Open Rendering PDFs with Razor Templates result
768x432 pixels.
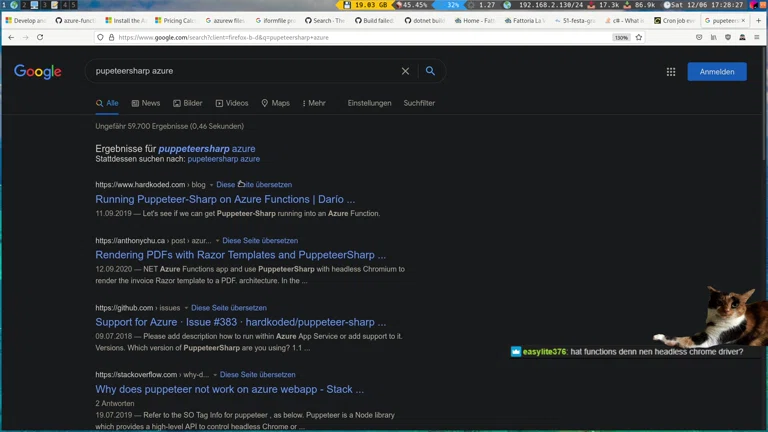click(x=240, y=255)
